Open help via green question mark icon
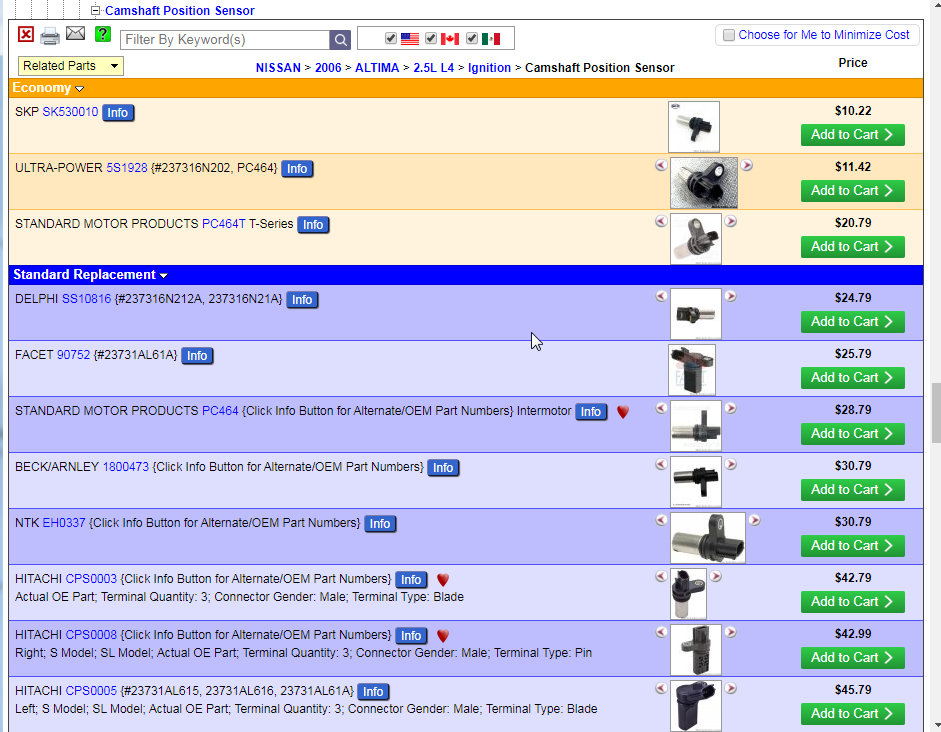The height and width of the screenshot is (732, 941). pos(103,34)
